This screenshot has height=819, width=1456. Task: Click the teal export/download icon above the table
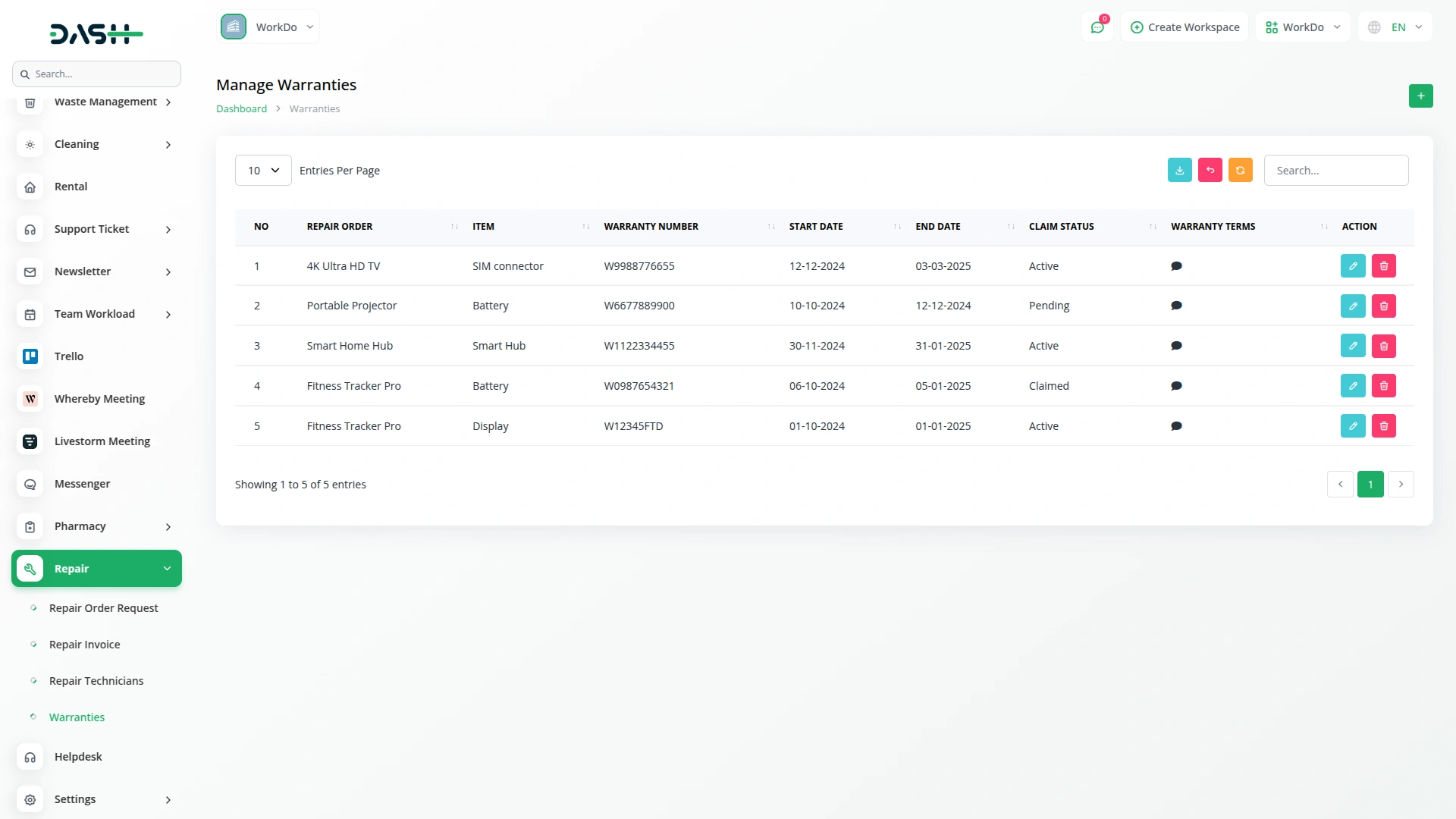point(1179,170)
